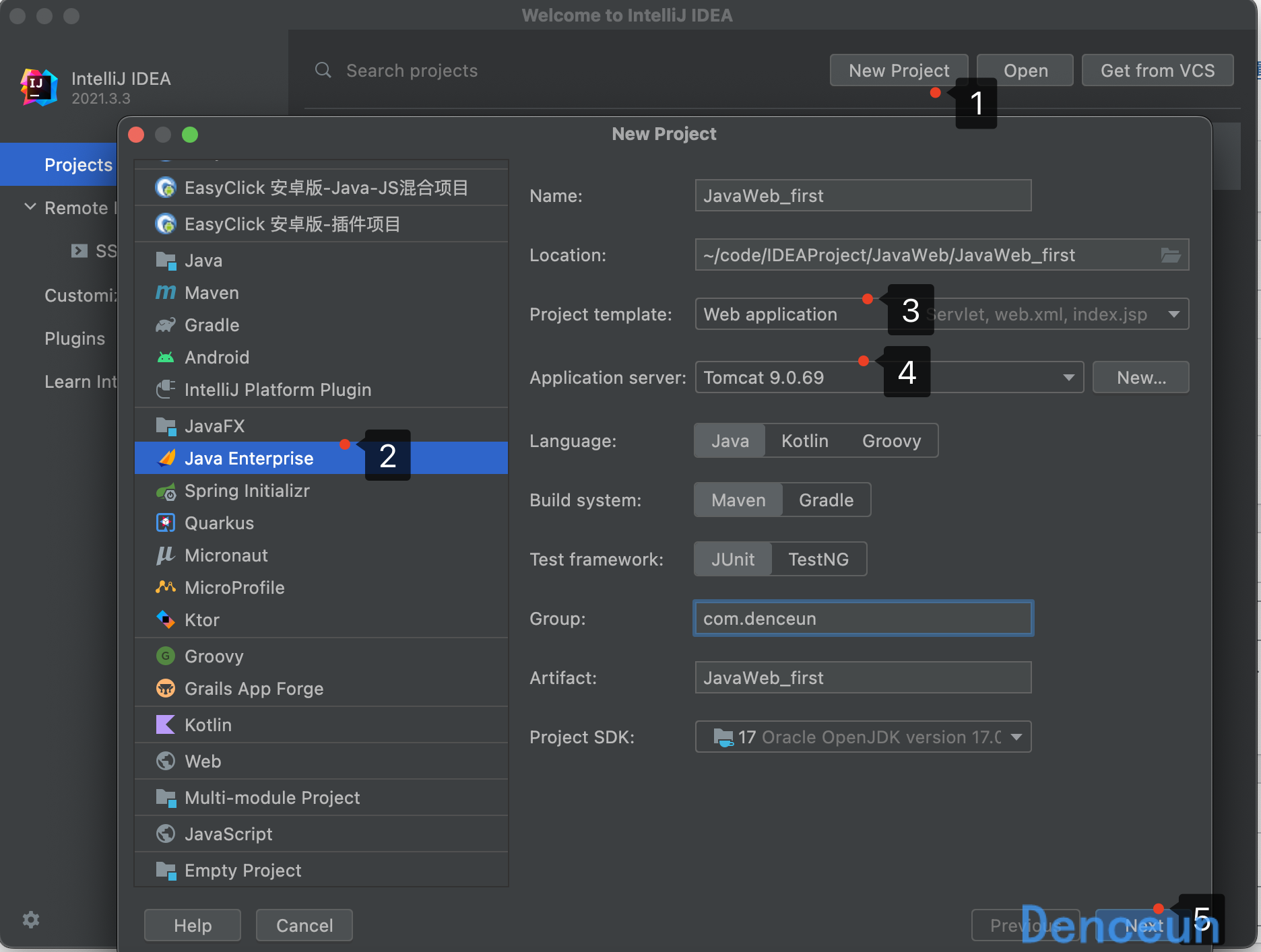Set build system to Gradle
The image size is (1261, 952).
tap(826, 500)
